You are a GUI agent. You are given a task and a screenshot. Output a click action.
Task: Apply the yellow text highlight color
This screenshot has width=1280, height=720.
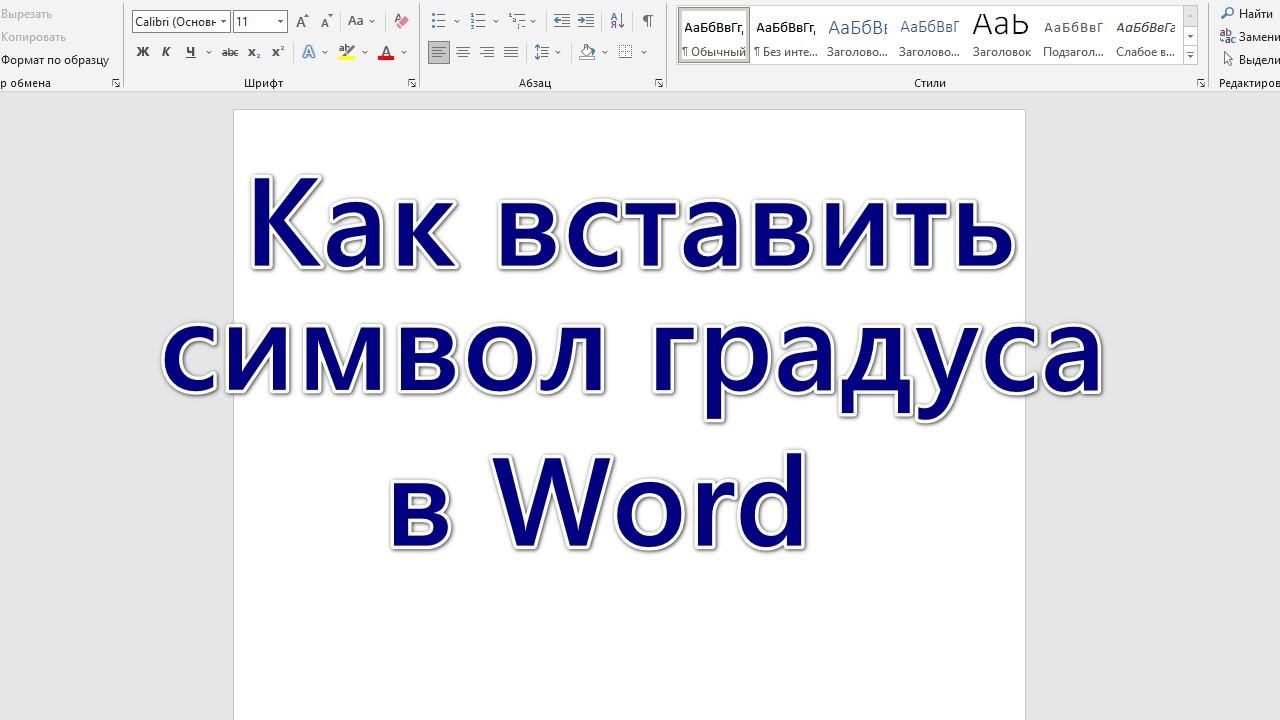tap(347, 52)
